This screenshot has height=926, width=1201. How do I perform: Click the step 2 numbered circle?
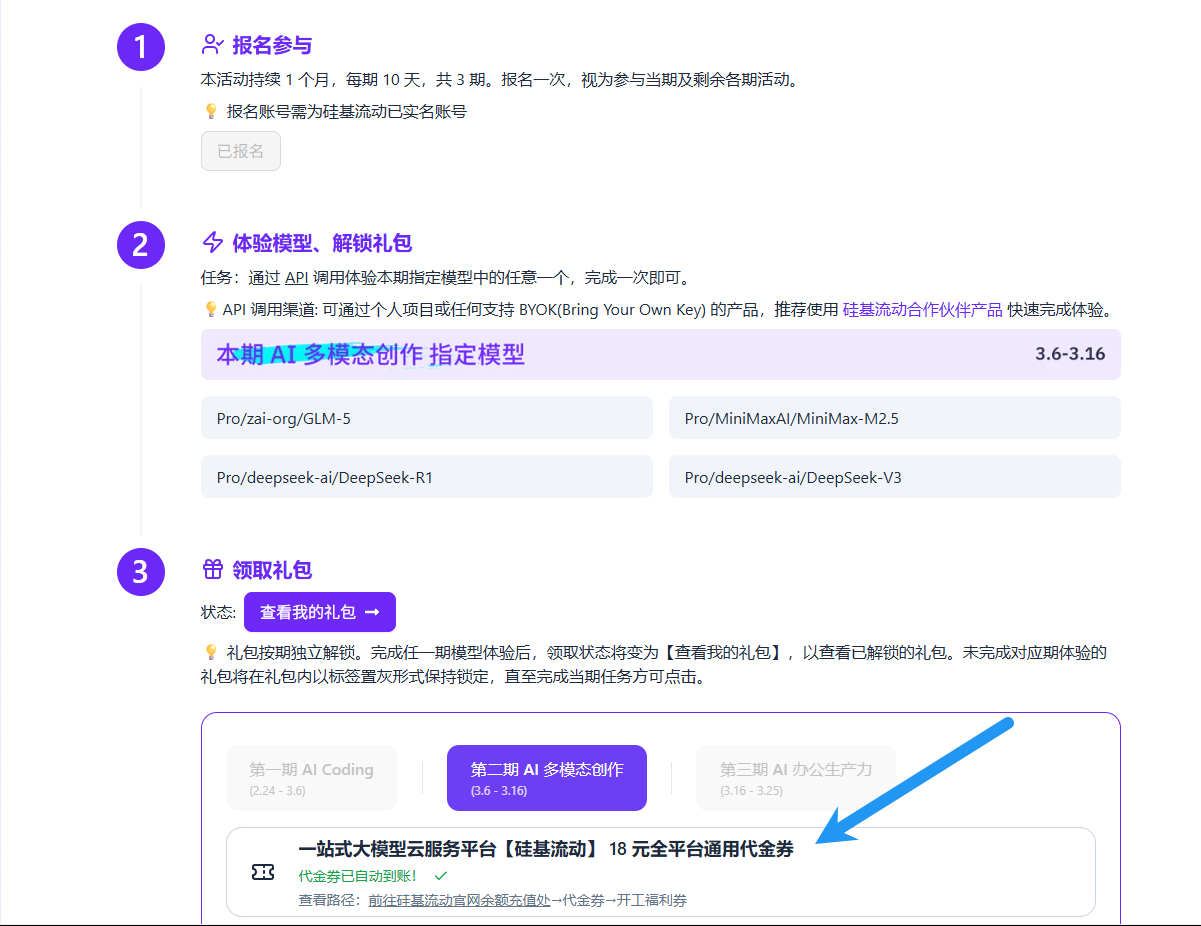140,245
